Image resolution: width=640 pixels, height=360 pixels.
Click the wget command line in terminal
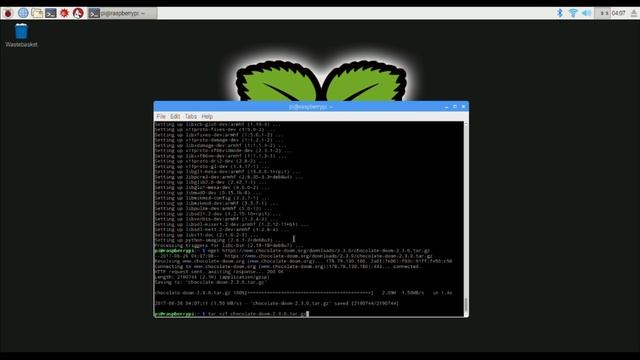coord(292,251)
